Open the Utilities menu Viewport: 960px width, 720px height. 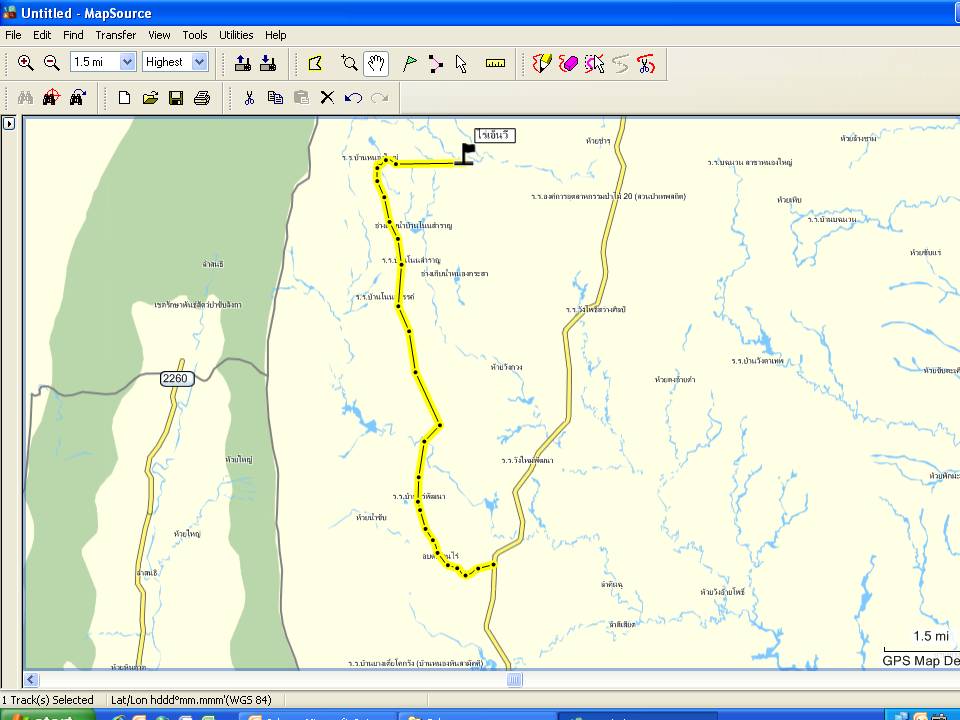pyautogui.click(x=236, y=35)
